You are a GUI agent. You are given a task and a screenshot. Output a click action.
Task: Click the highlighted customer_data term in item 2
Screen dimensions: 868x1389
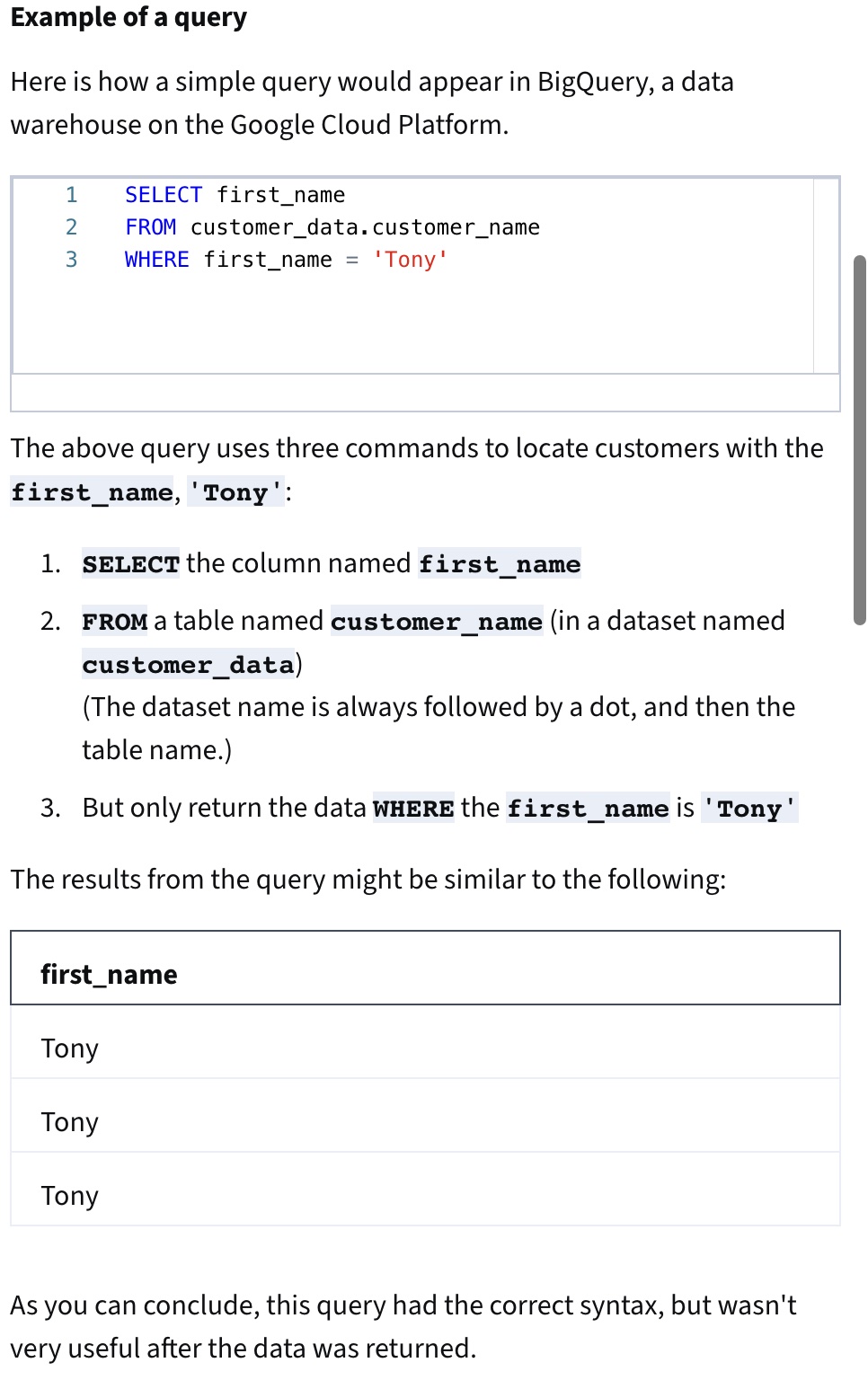[189, 665]
